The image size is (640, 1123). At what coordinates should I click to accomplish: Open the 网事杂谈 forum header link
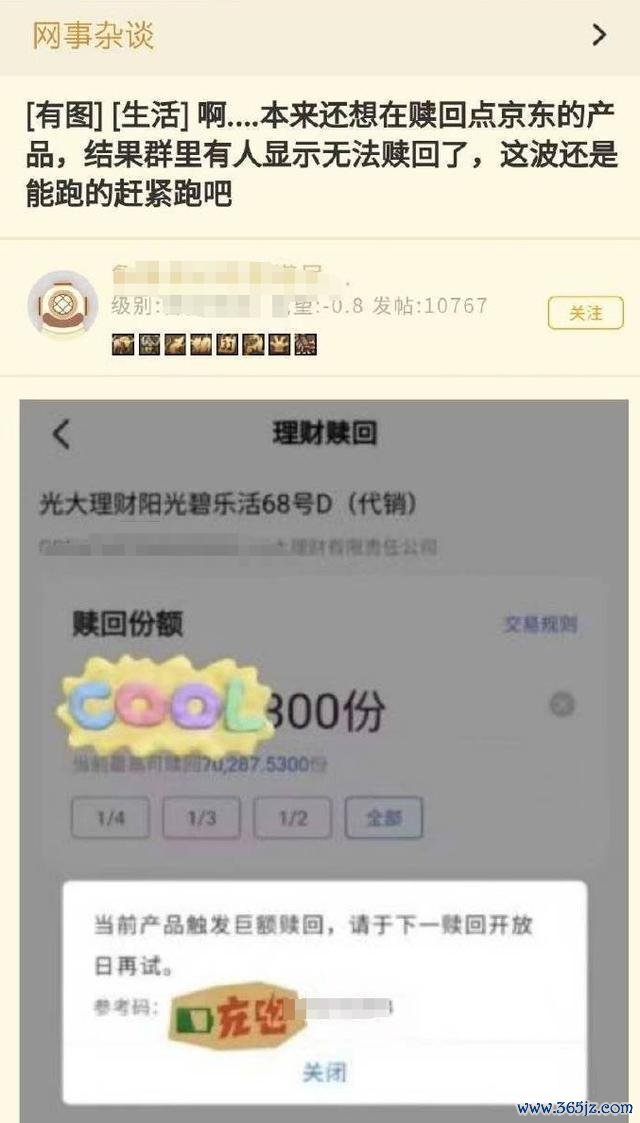pos(93,35)
